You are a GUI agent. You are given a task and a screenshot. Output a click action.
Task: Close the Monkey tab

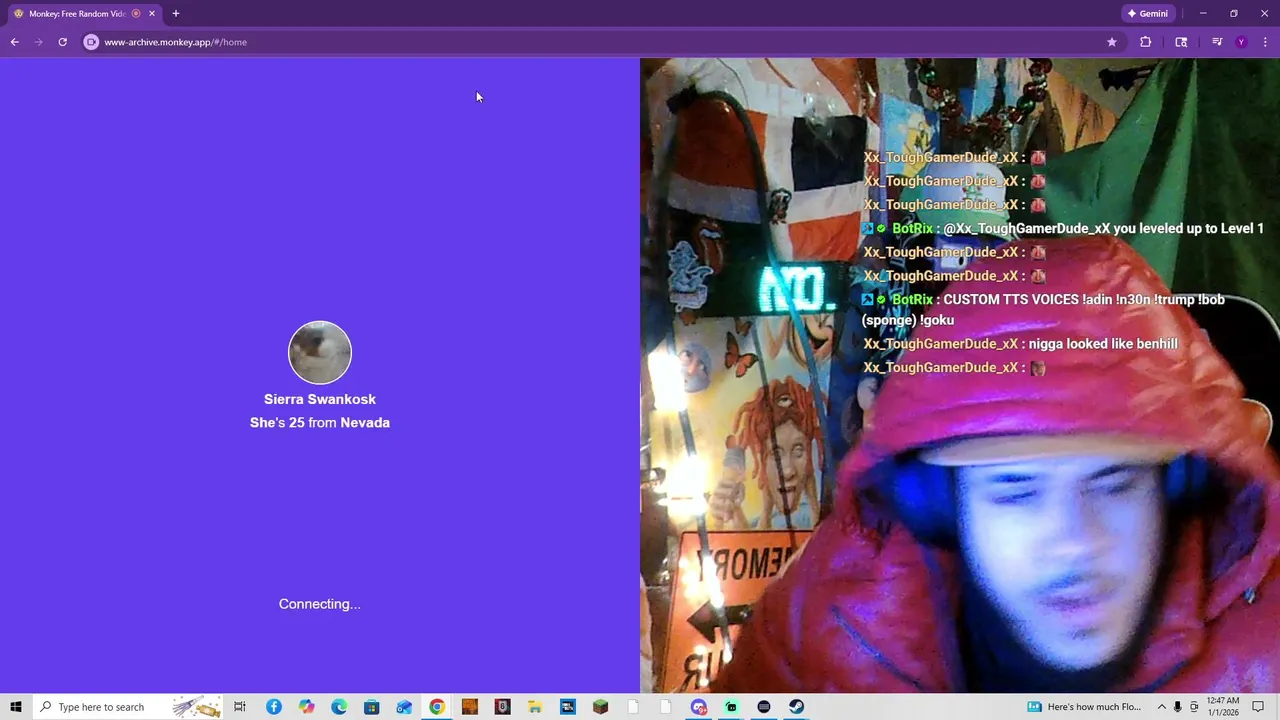click(x=151, y=13)
